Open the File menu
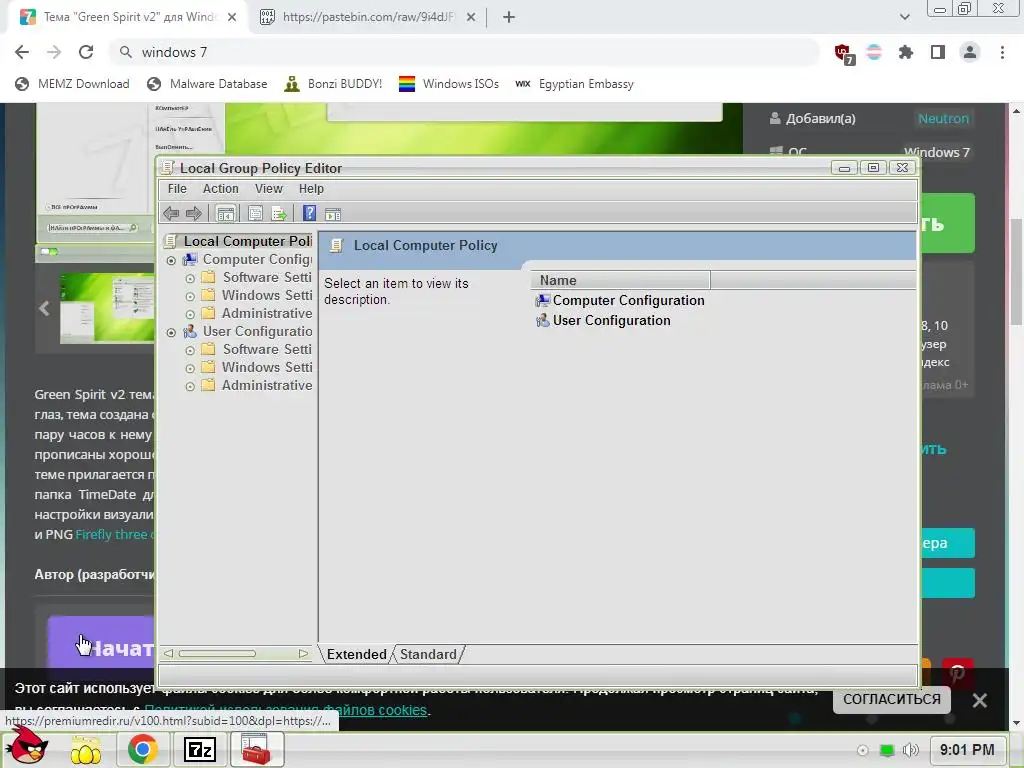The width and height of the screenshot is (1024, 768). [177, 189]
